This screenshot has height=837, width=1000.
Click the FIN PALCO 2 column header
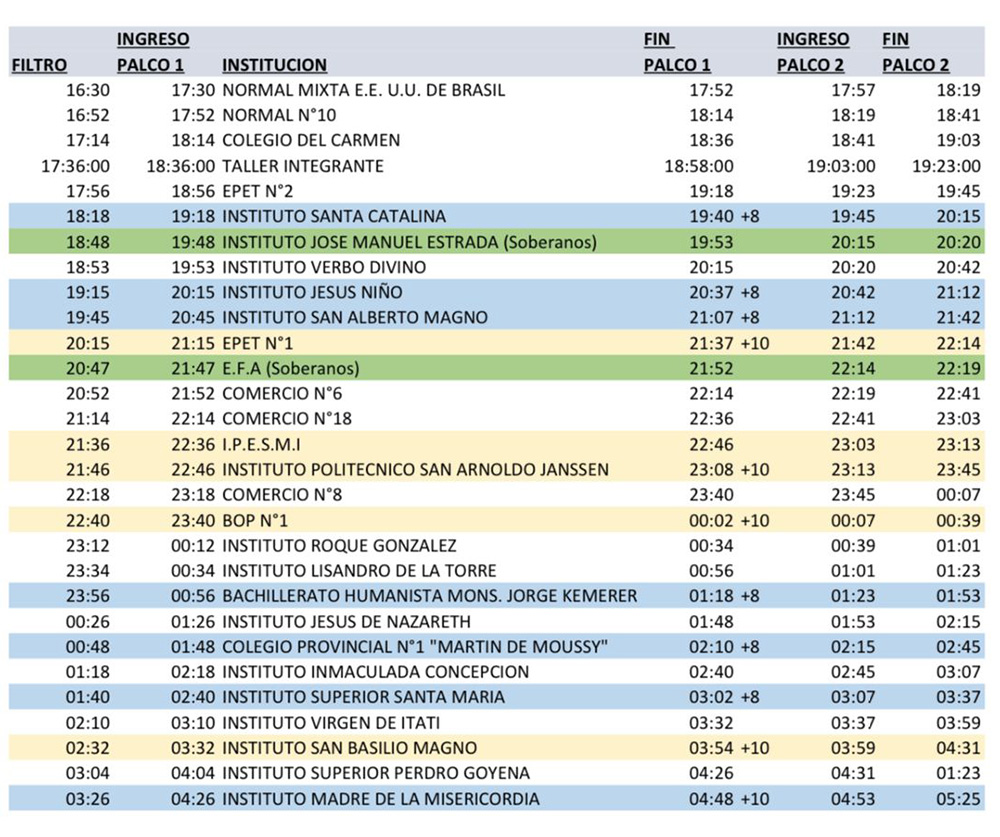915,53
